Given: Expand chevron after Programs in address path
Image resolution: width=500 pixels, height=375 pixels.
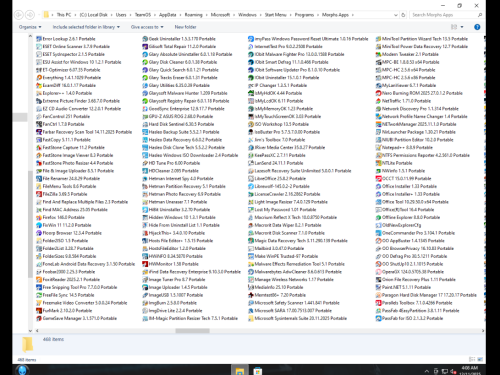Looking at the screenshot, I should click(x=318, y=15).
